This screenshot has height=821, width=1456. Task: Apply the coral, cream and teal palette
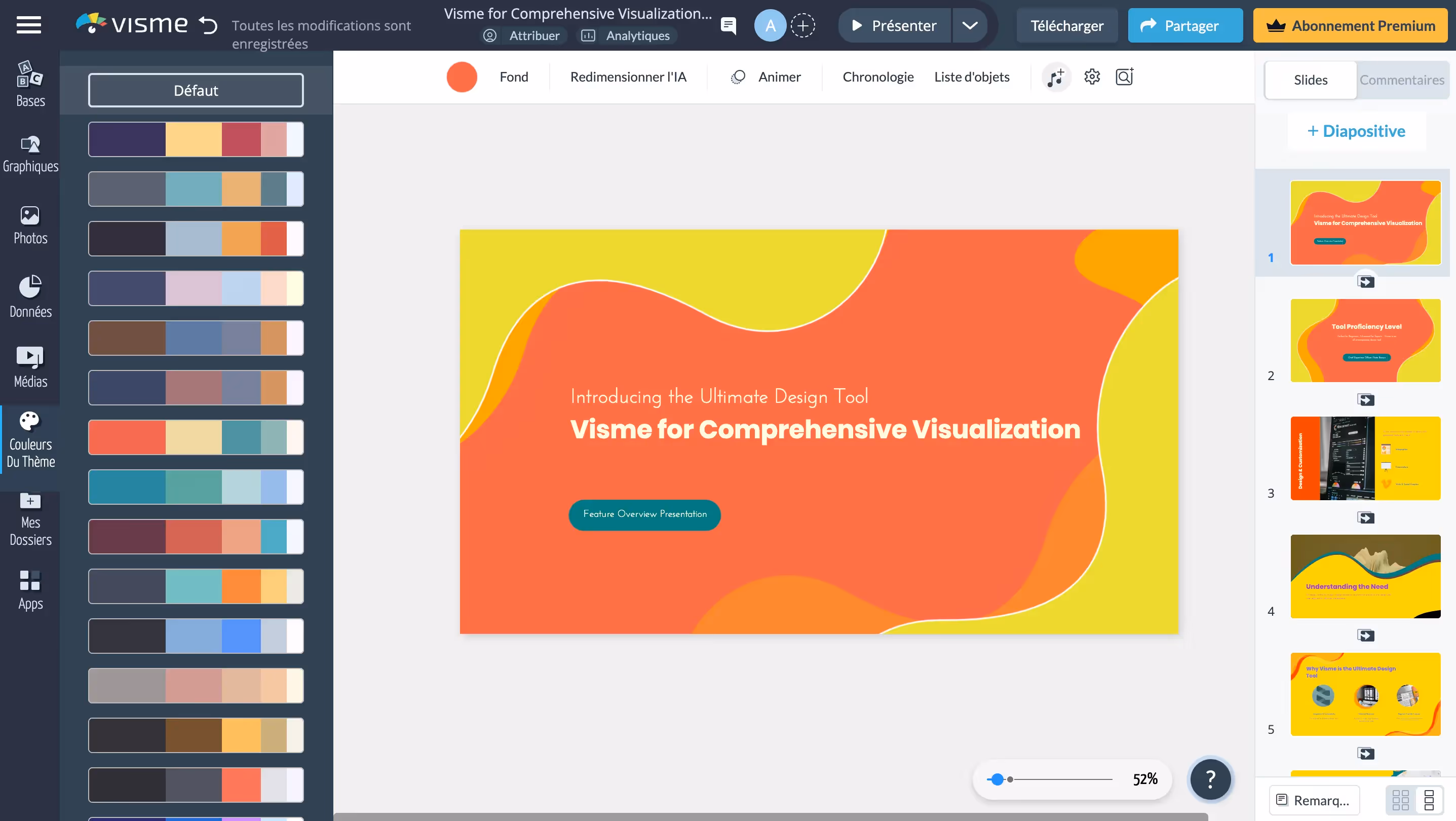196,437
